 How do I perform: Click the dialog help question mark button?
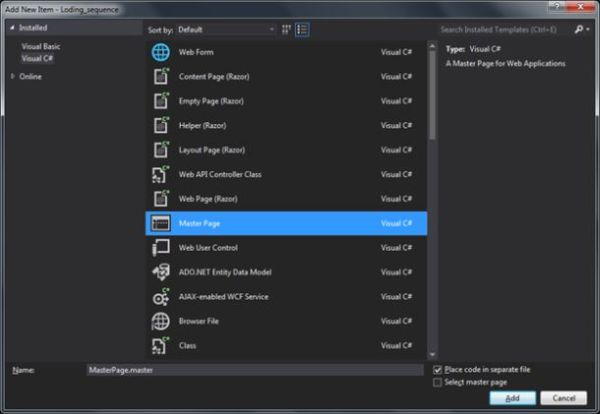557,7
